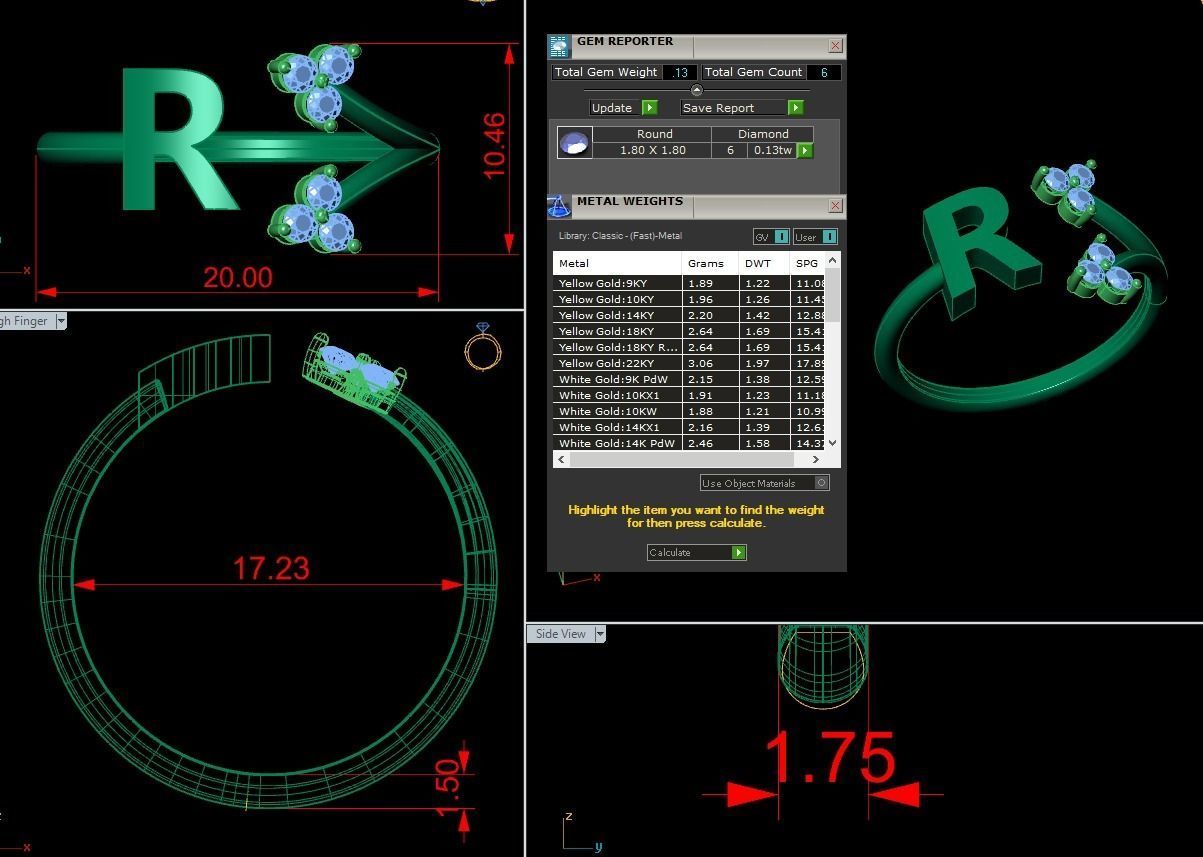Click green arrow next to 0.13tw
This screenshot has width=1203, height=857.
pos(805,151)
